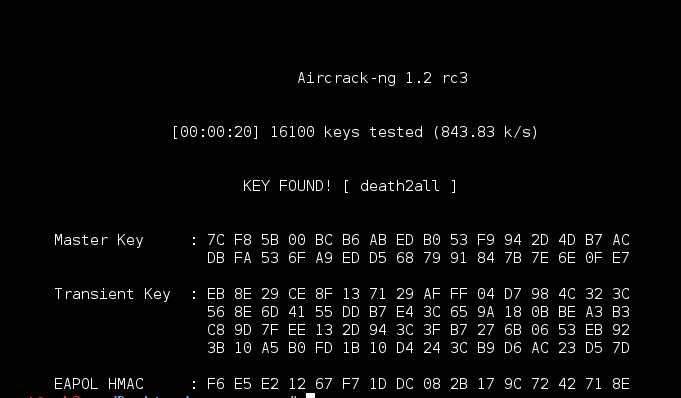Click the terminal cursor block at the prompt
681x398 pixels.
tap(311, 395)
